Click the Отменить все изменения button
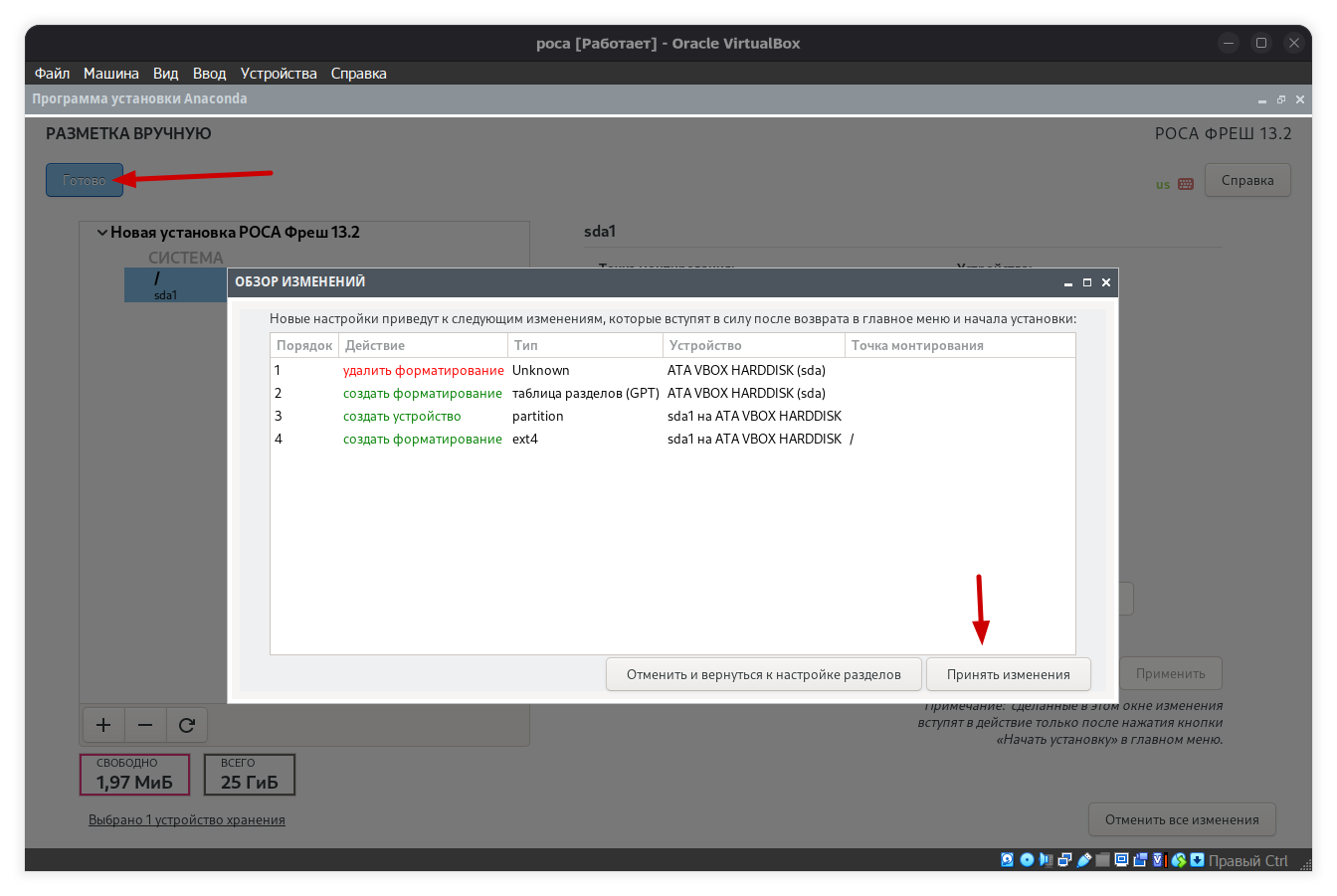The width and height of the screenshot is (1337, 896). coord(1182,819)
